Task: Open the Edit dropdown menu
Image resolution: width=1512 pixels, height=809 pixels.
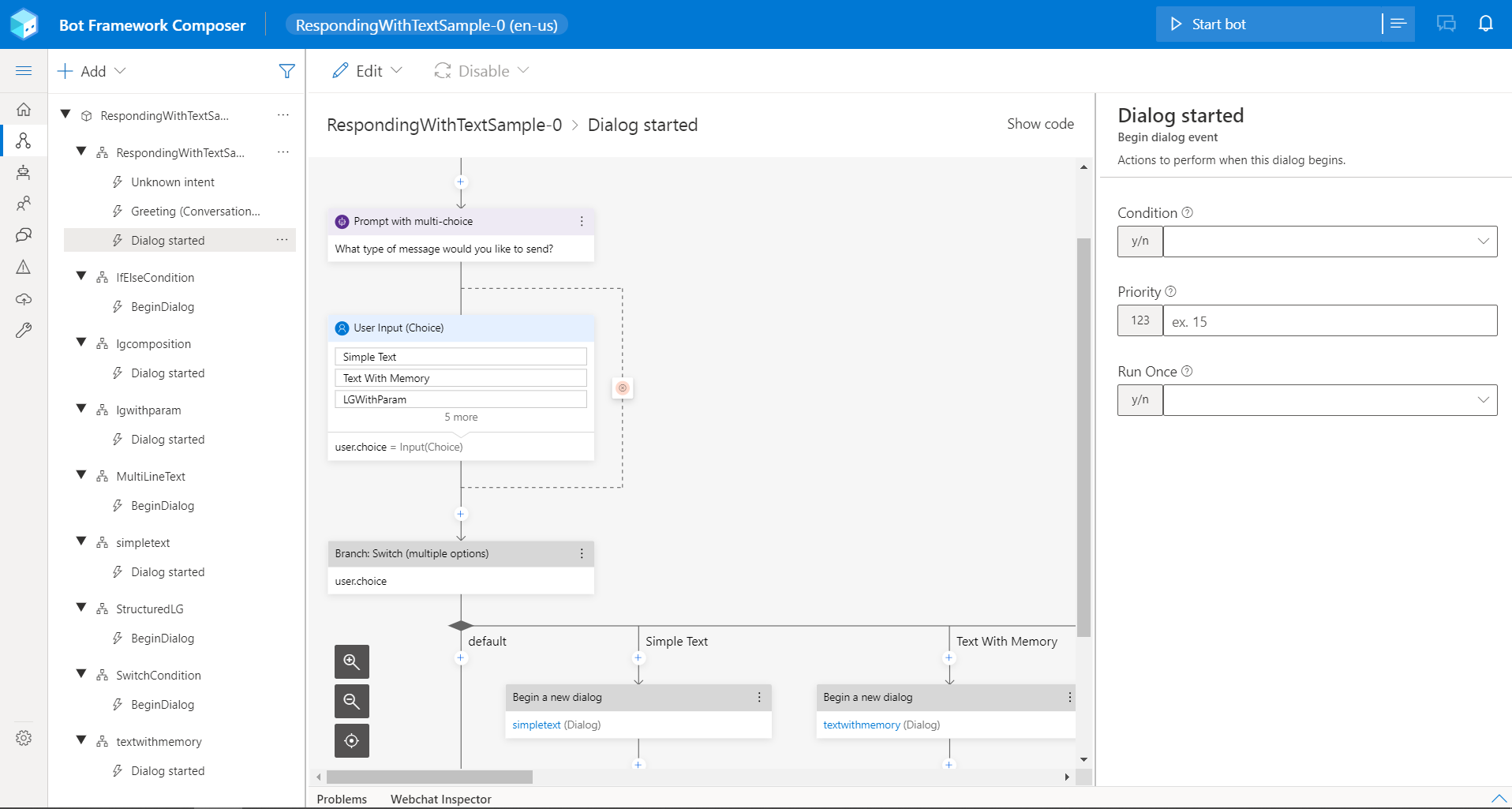Action: point(368,71)
